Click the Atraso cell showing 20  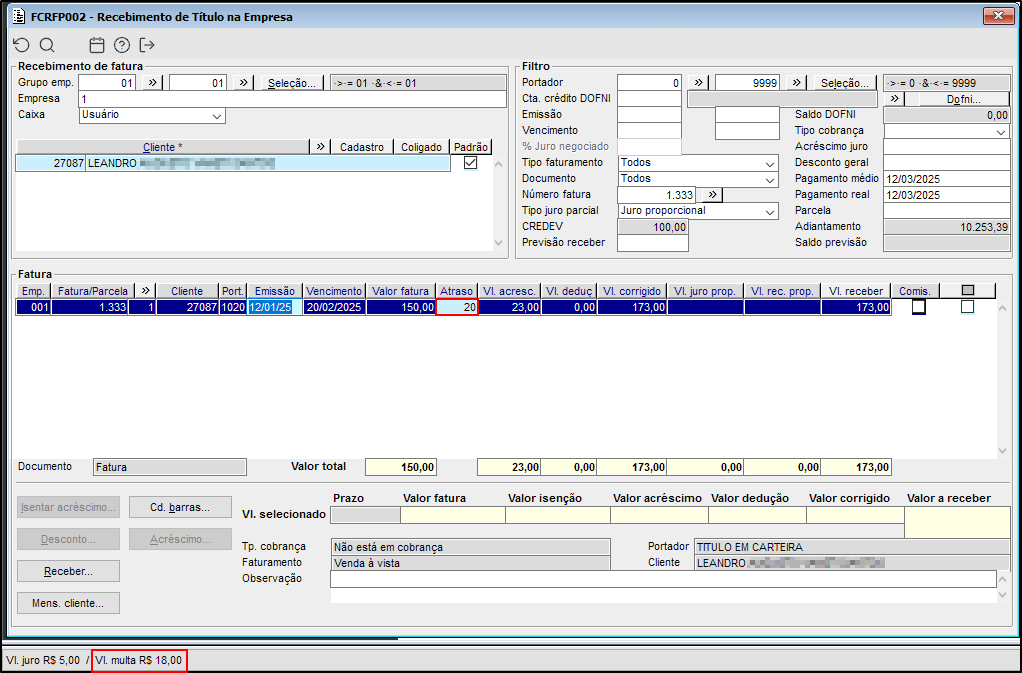tap(457, 307)
